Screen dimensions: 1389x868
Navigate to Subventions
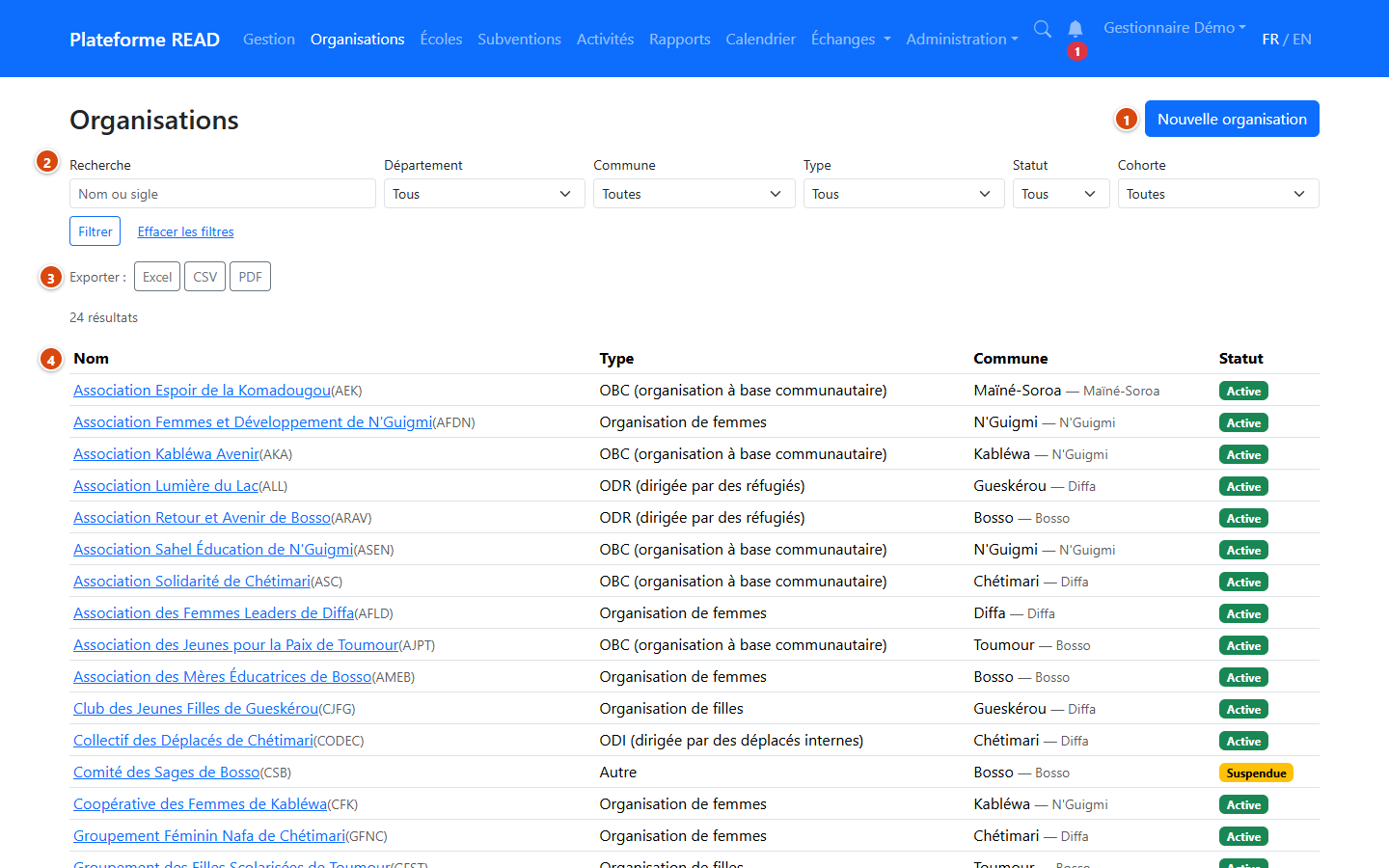pyautogui.click(x=519, y=39)
